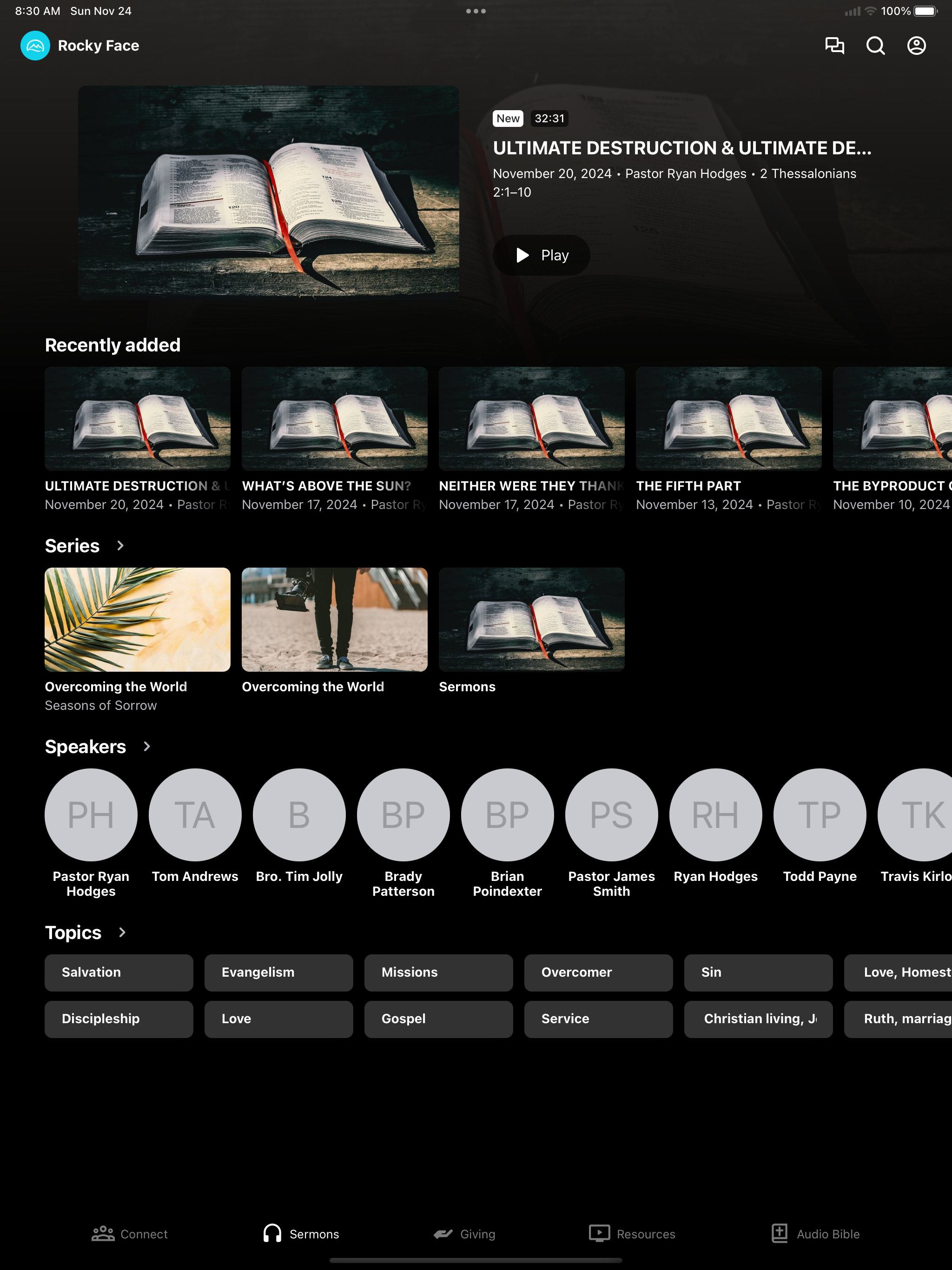Select speaker Todd Payne avatar
The image size is (952, 1270).
tap(820, 815)
